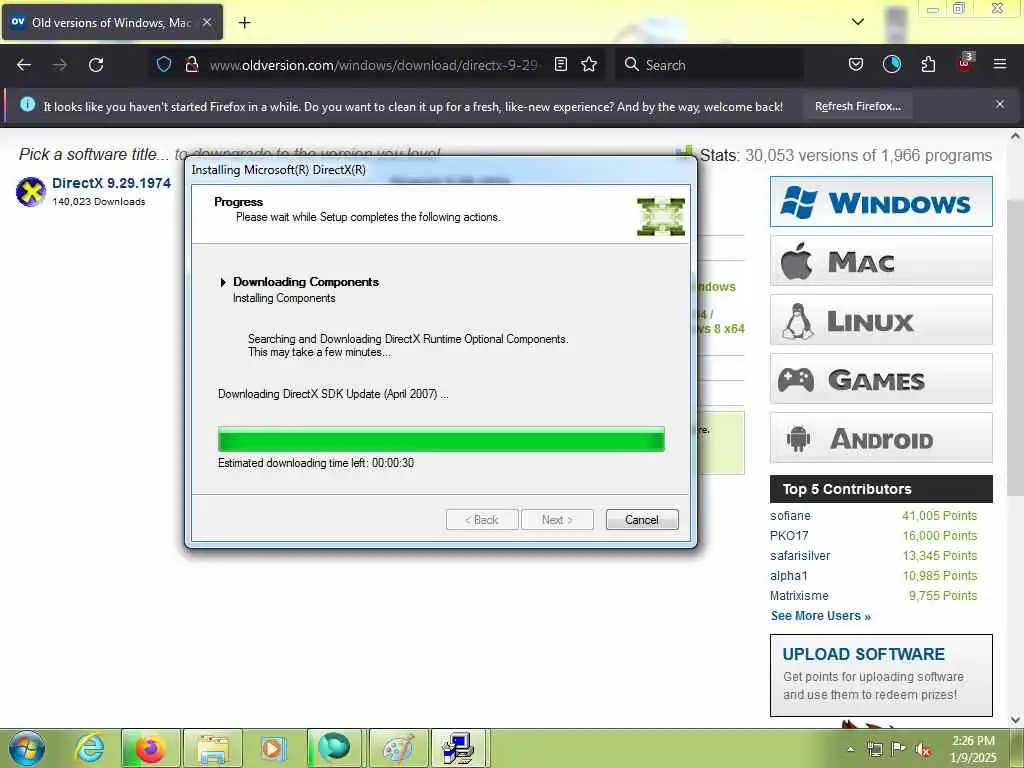Show hidden tray icons arrow
Image resolution: width=1024 pixels, height=768 pixels.
click(850, 749)
